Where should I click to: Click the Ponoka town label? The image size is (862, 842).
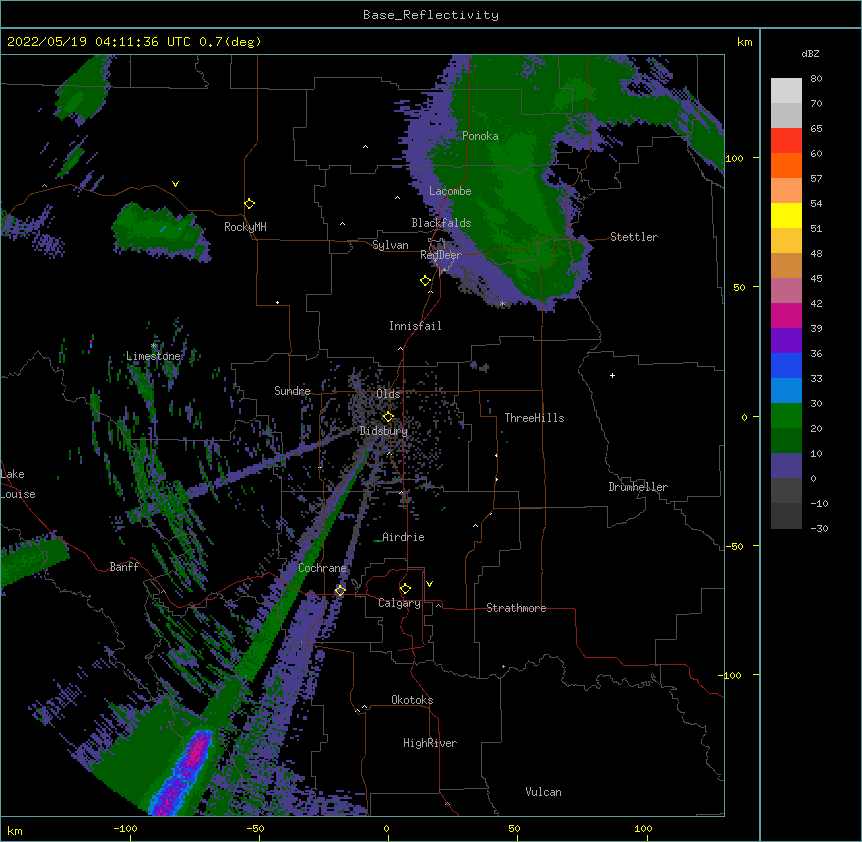click(480, 136)
